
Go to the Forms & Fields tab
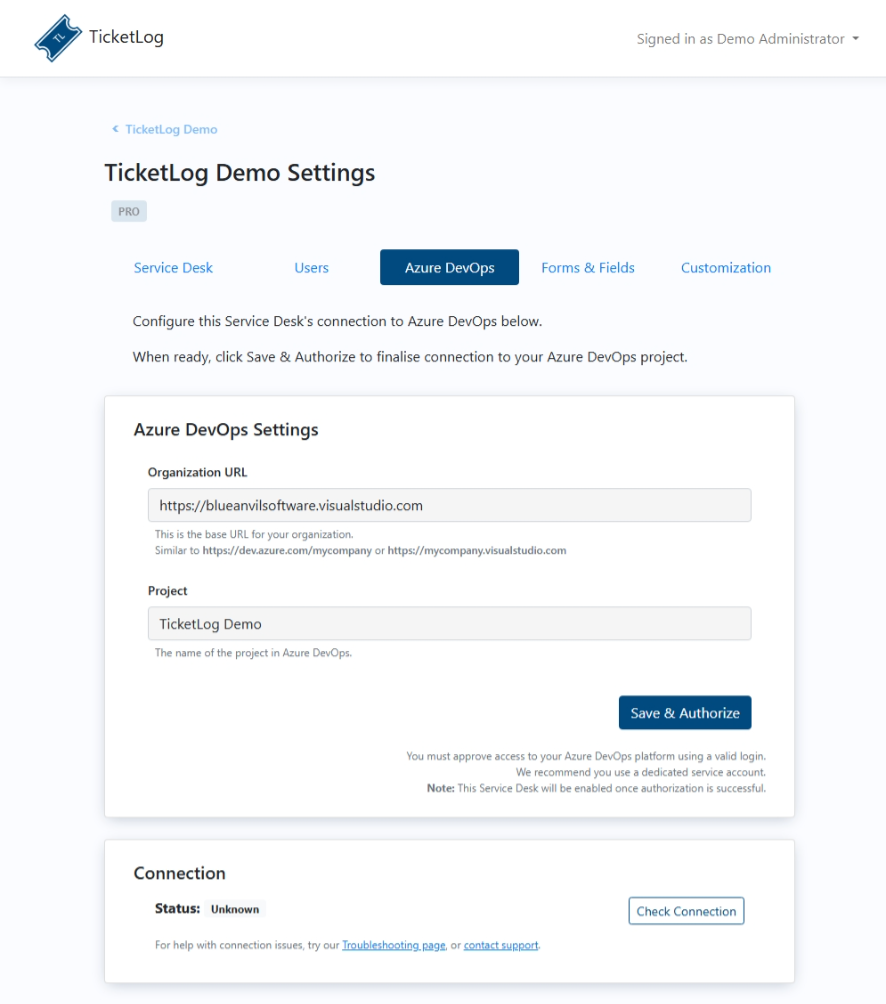[x=588, y=267]
